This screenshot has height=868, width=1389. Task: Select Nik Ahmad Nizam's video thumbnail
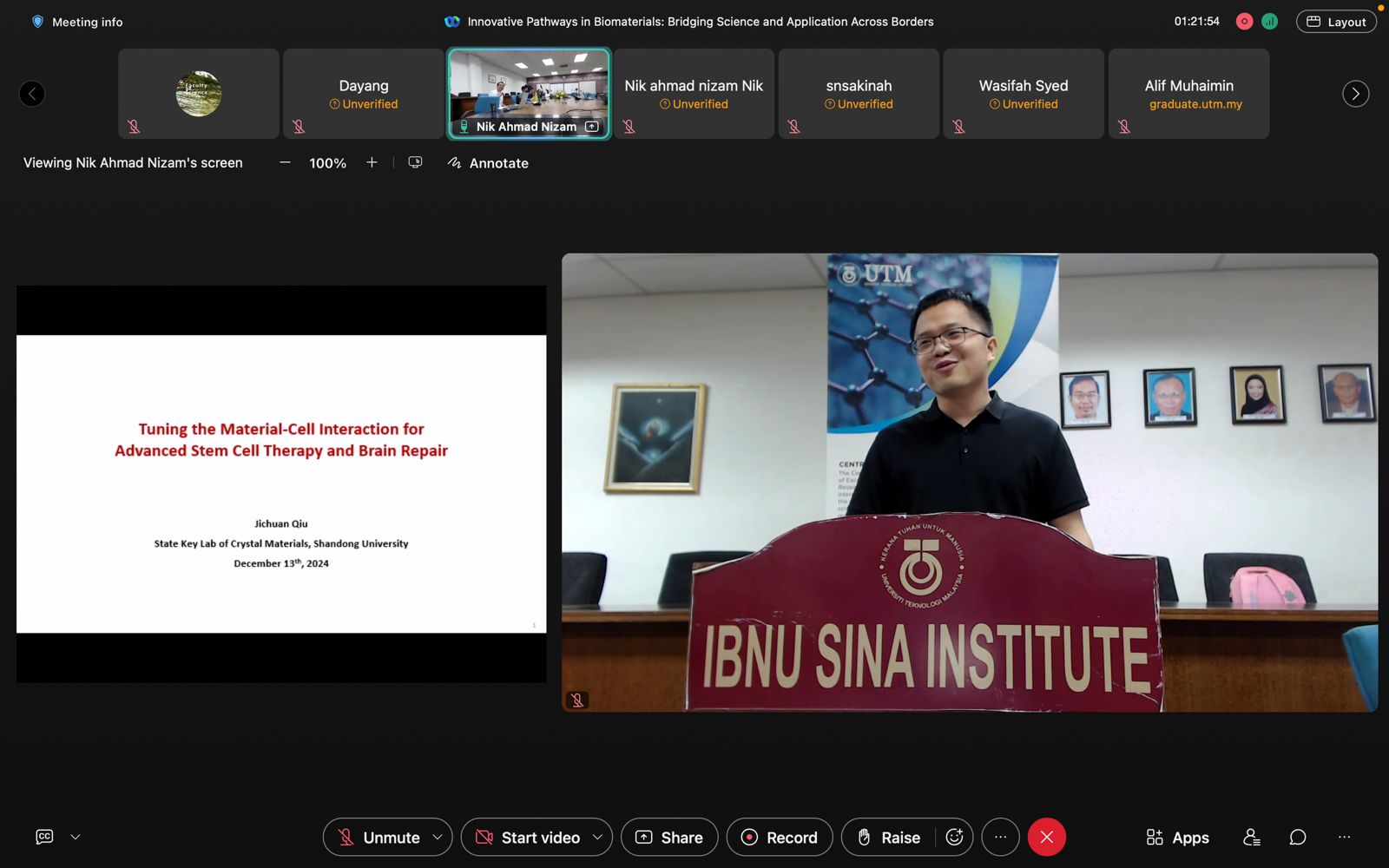point(529,94)
